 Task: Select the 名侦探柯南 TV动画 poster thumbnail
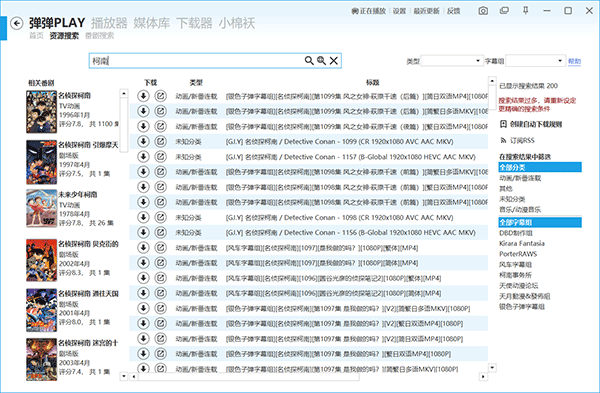(41, 112)
